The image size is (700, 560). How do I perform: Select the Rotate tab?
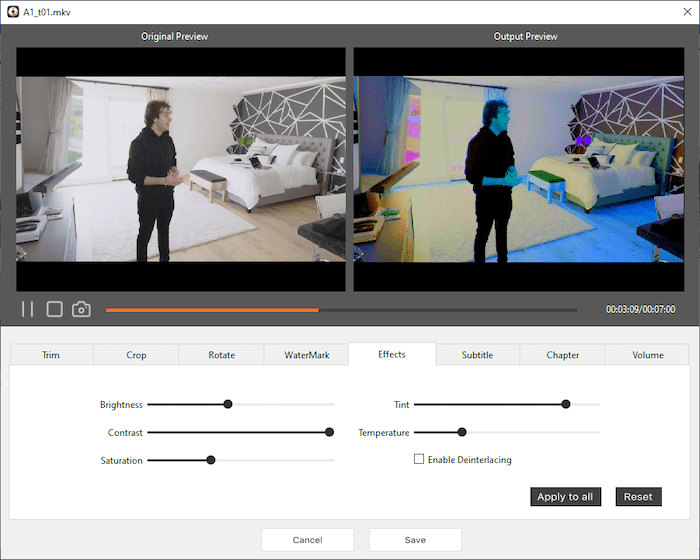(221, 355)
